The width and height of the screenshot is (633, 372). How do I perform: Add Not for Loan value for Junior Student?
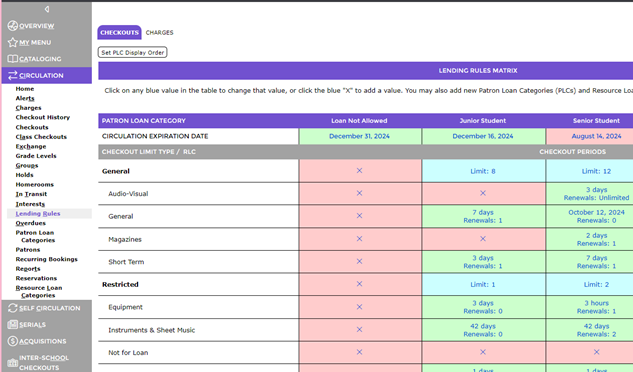[x=482, y=352]
